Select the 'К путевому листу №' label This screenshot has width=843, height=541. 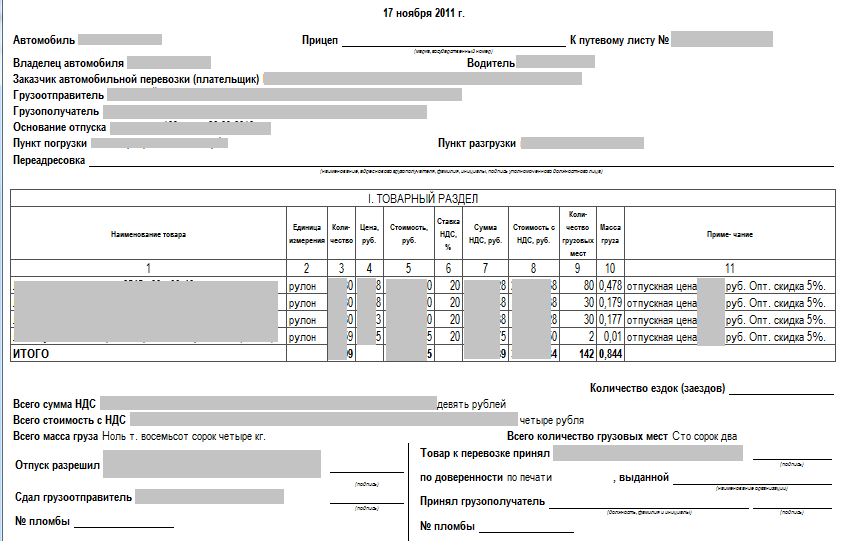(x=619, y=40)
